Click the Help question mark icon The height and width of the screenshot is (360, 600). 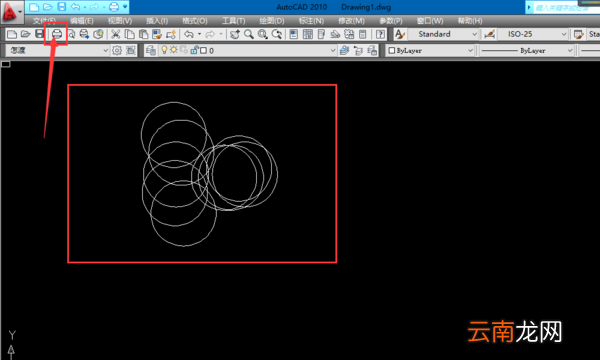click(x=380, y=34)
